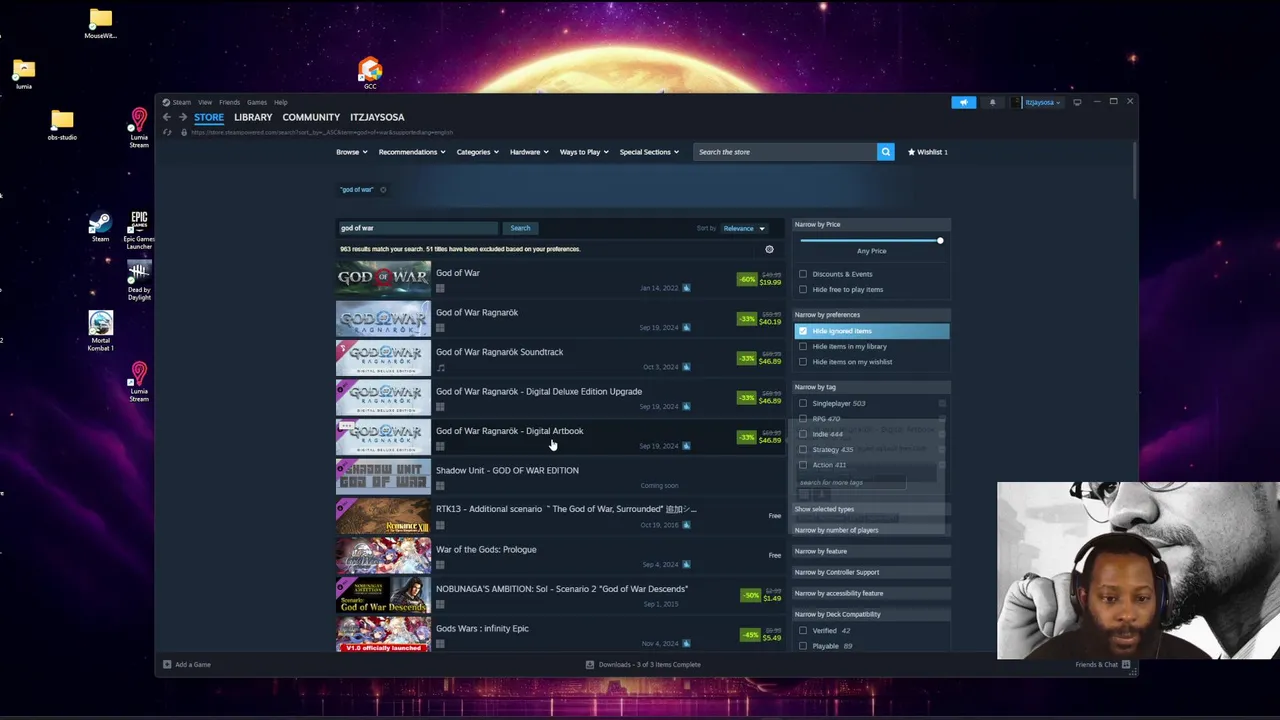This screenshot has height=720, width=1280.
Task: Expand Narrow by accessibility feature
Action: 870,593
